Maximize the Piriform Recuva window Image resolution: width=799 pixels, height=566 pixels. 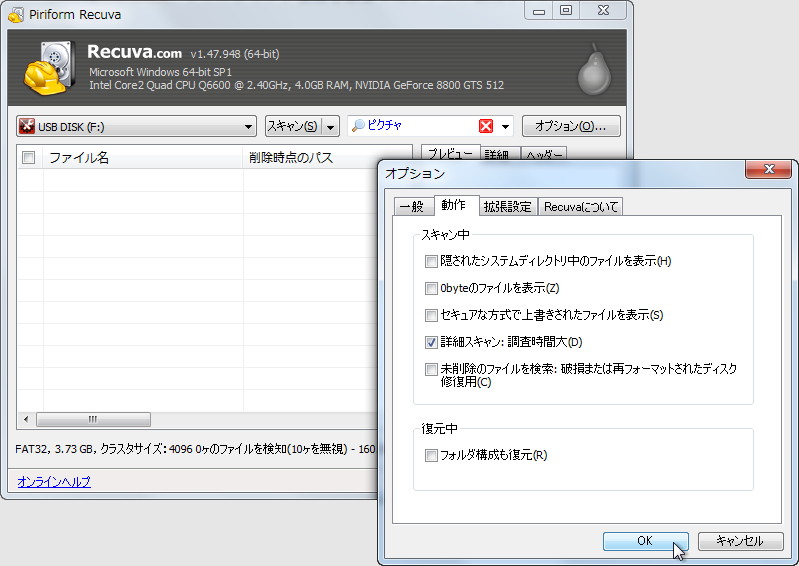(x=566, y=11)
